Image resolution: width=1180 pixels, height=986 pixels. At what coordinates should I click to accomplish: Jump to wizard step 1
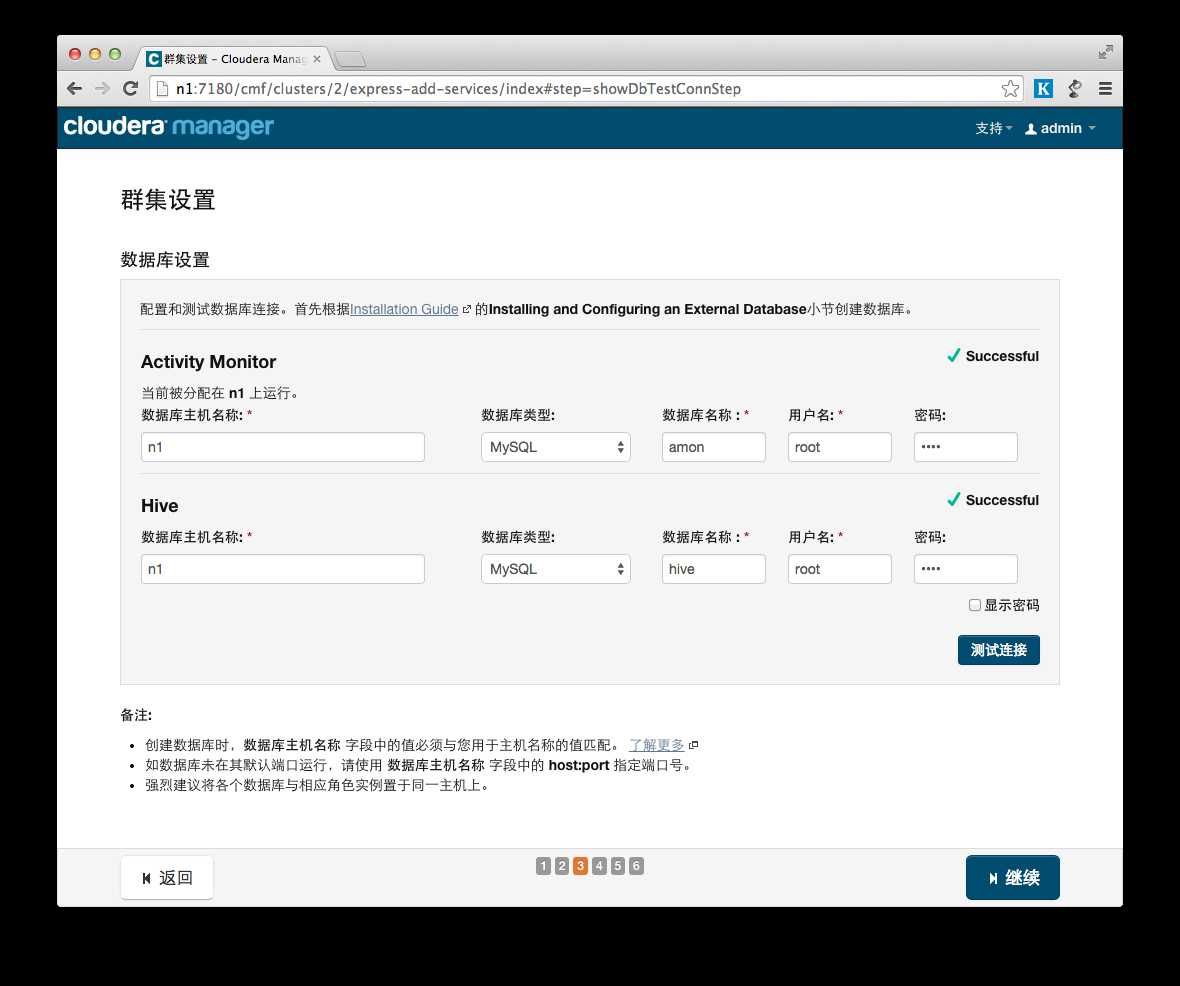[543, 866]
